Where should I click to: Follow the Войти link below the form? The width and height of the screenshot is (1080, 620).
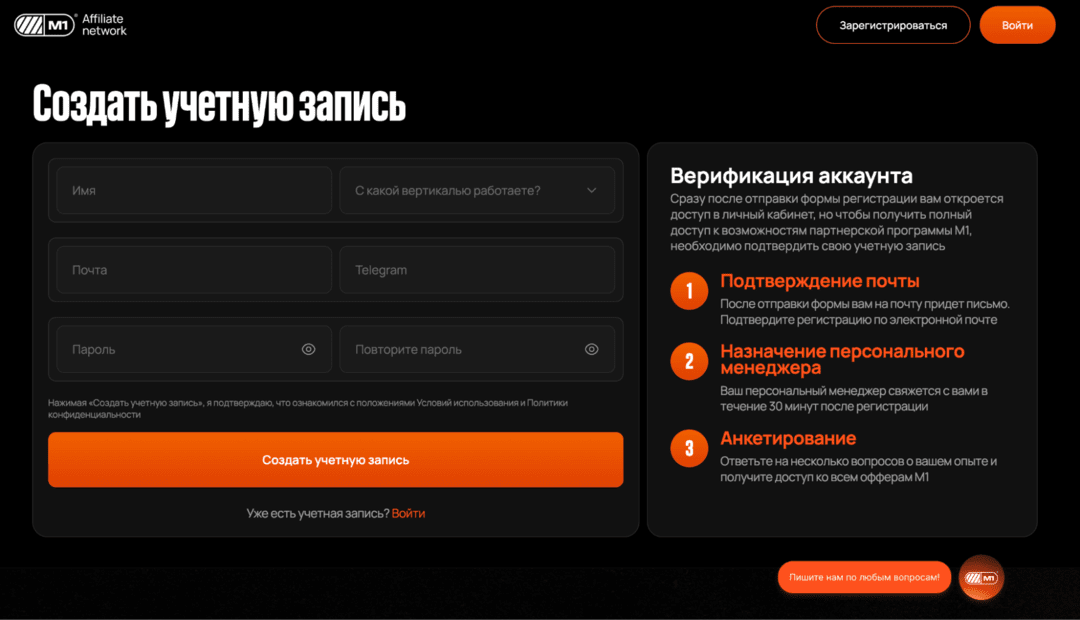coord(408,513)
